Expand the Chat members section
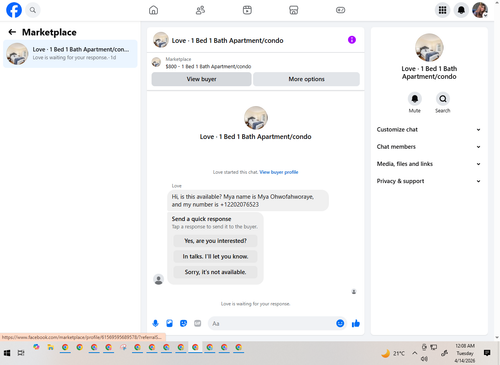 pyautogui.click(x=429, y=147)
